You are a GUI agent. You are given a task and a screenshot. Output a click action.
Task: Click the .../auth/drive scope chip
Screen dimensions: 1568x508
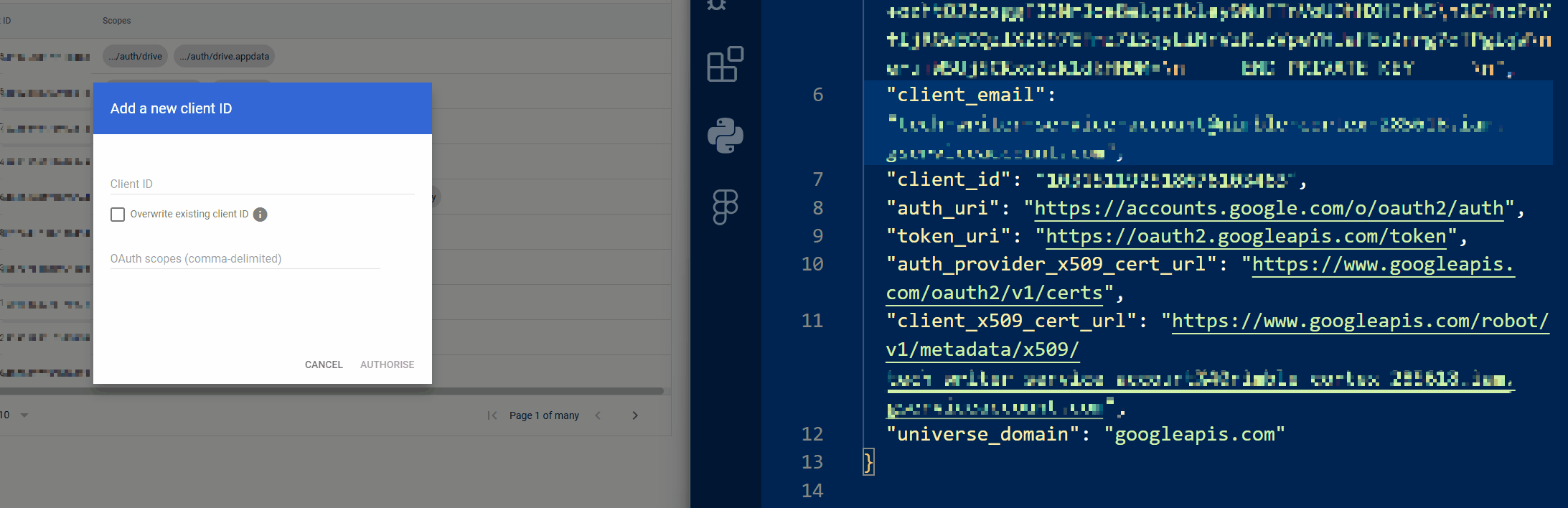click(136, 57)
